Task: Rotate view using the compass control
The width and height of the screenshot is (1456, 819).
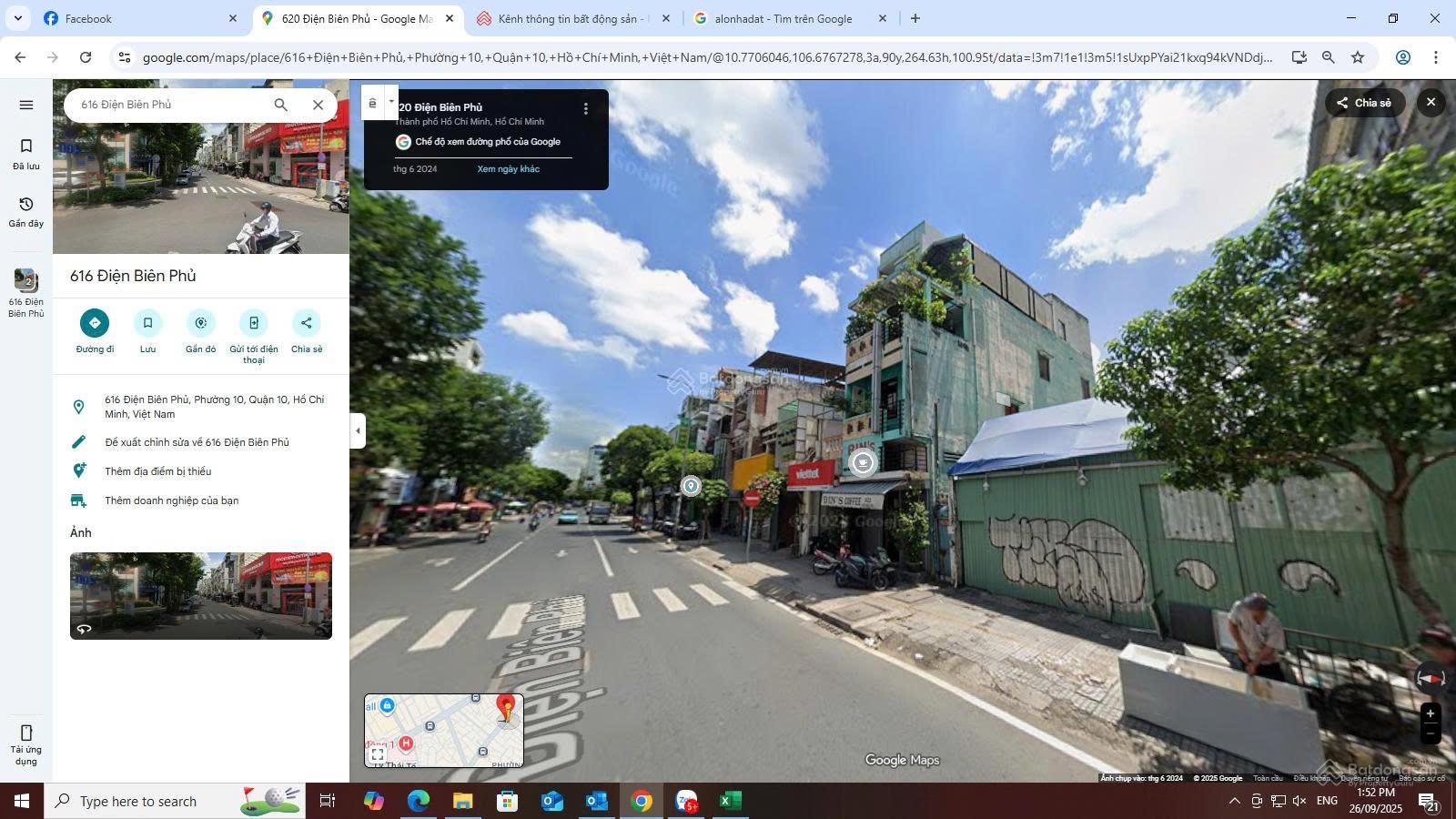Action: [1431, 677]
